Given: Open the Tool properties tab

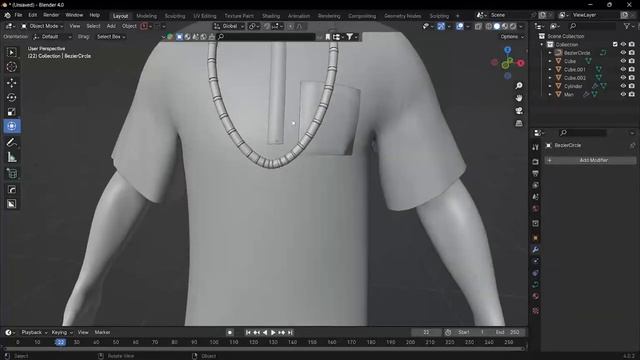Looking at the screenshot, I should tap(536, 147).
